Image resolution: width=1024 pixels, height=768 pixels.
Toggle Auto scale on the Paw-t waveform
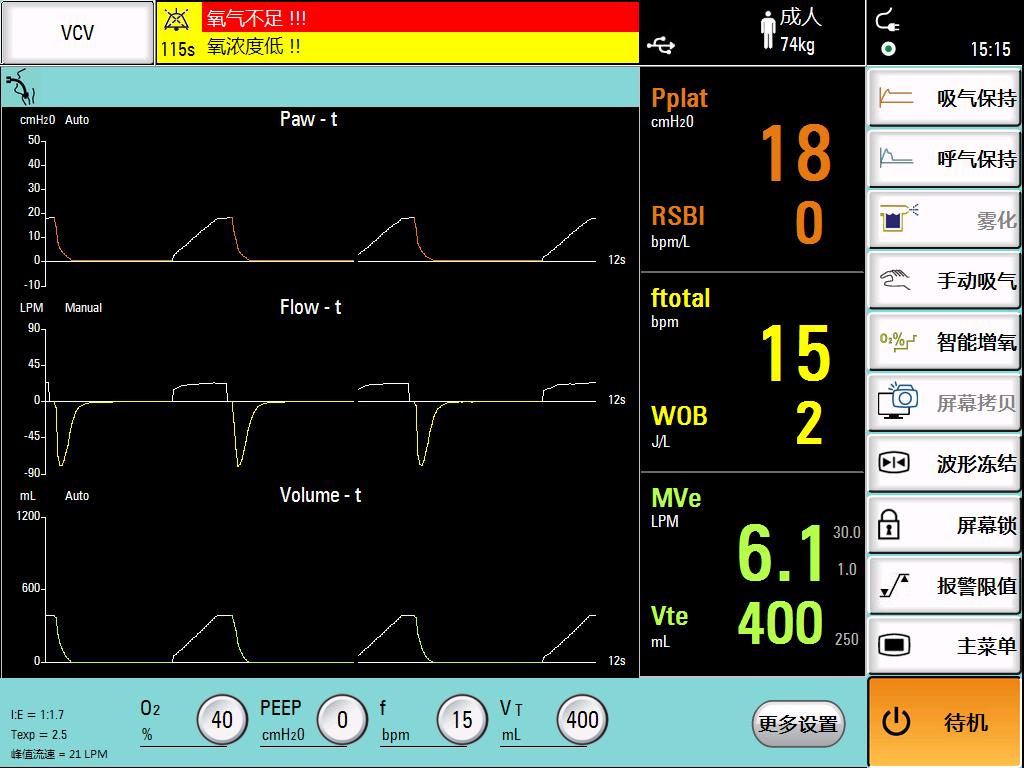coord(77,120)
